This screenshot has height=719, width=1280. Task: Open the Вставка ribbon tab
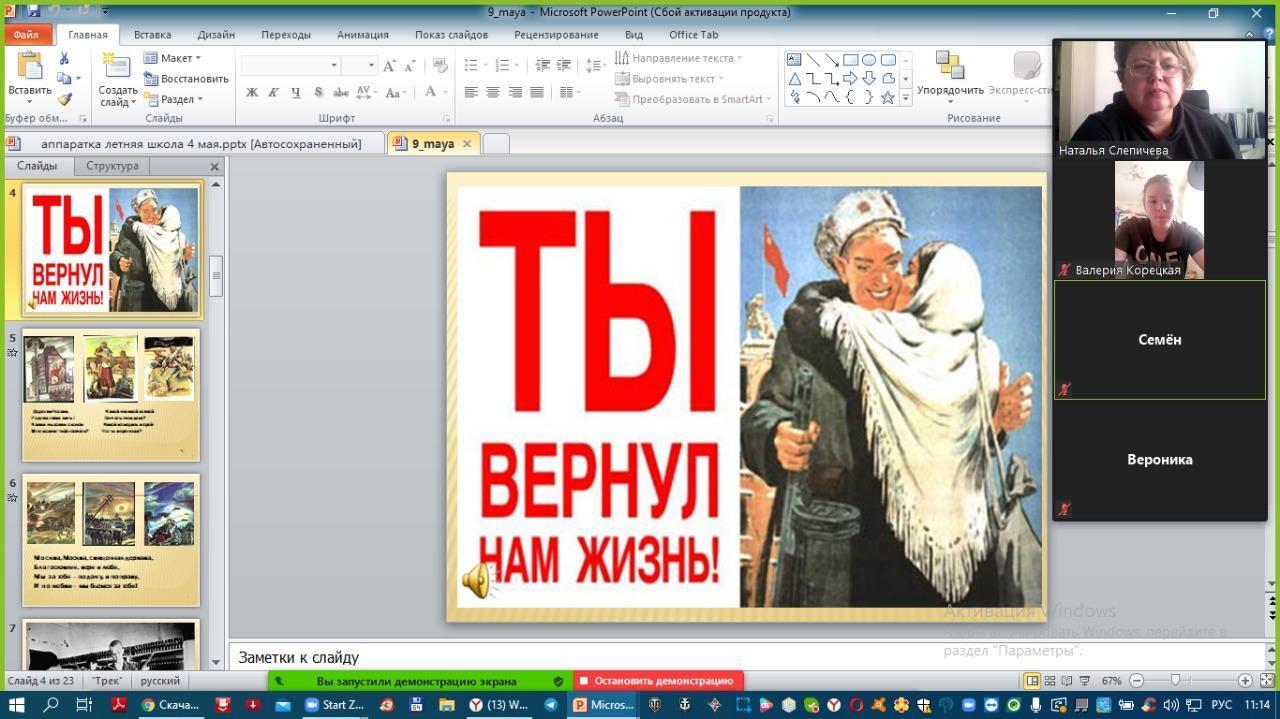click(x=152, y=34)
